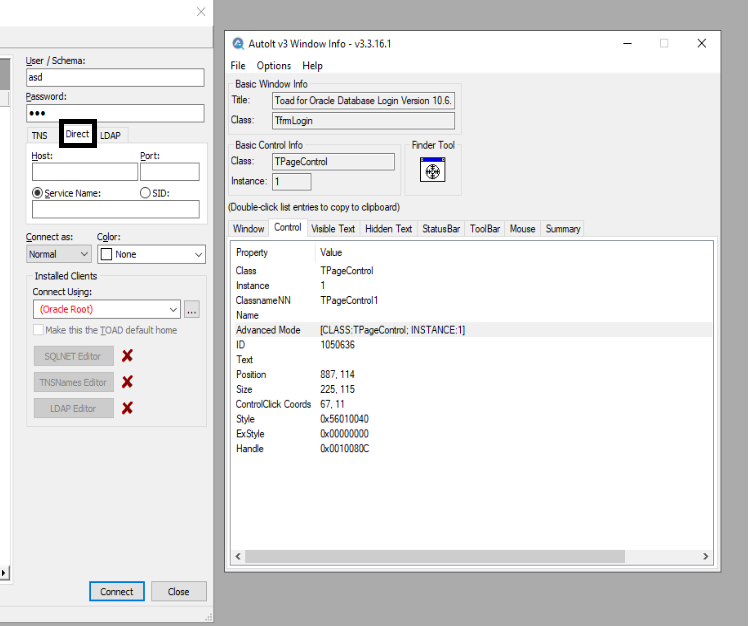This screenshot has height=626, width=749.
Task: Select the LDAP tab in Toad login
Action: pos(111,136)
